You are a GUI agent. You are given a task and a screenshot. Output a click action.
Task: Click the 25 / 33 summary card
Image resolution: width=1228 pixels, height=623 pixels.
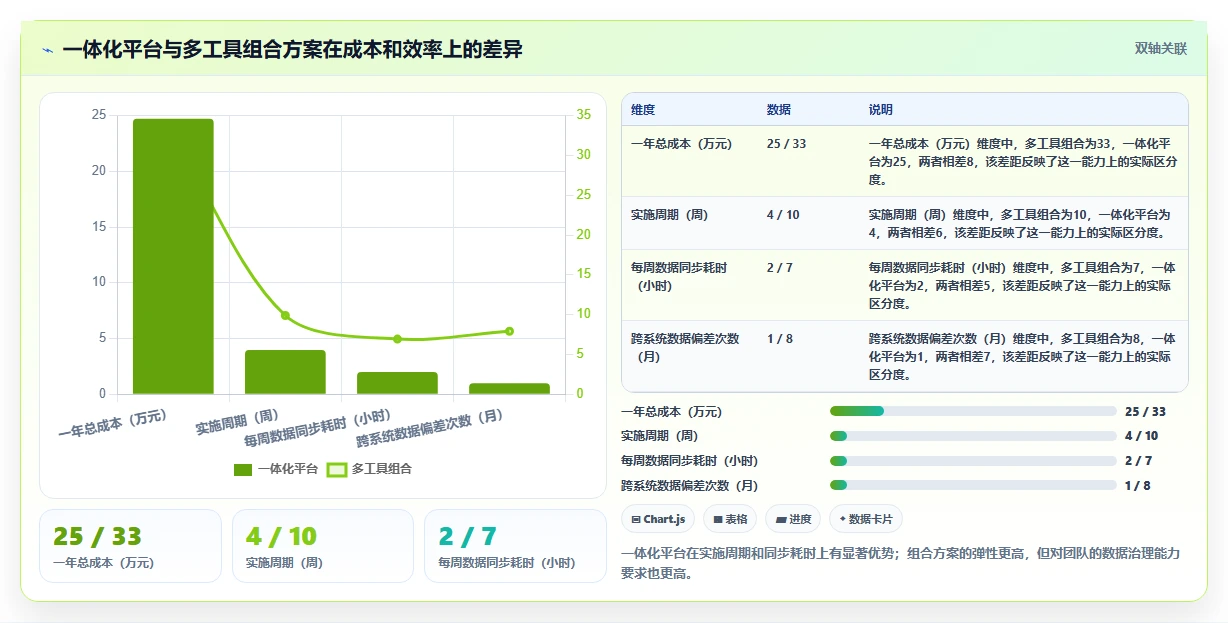(x=130, y=546)
